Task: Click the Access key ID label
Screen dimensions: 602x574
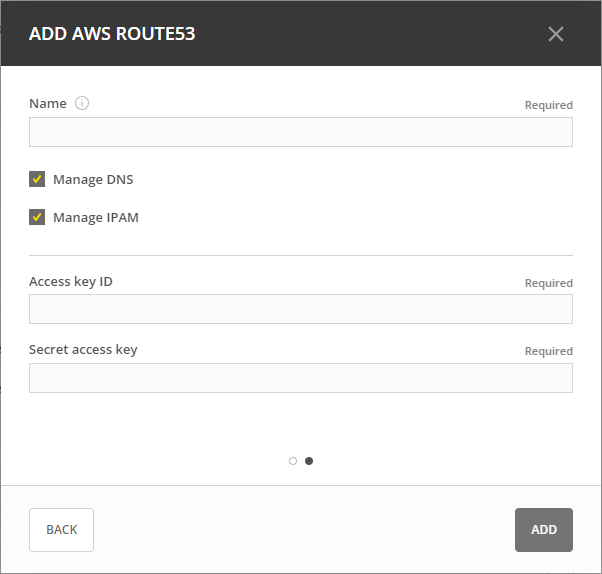Action: (71, 281)
